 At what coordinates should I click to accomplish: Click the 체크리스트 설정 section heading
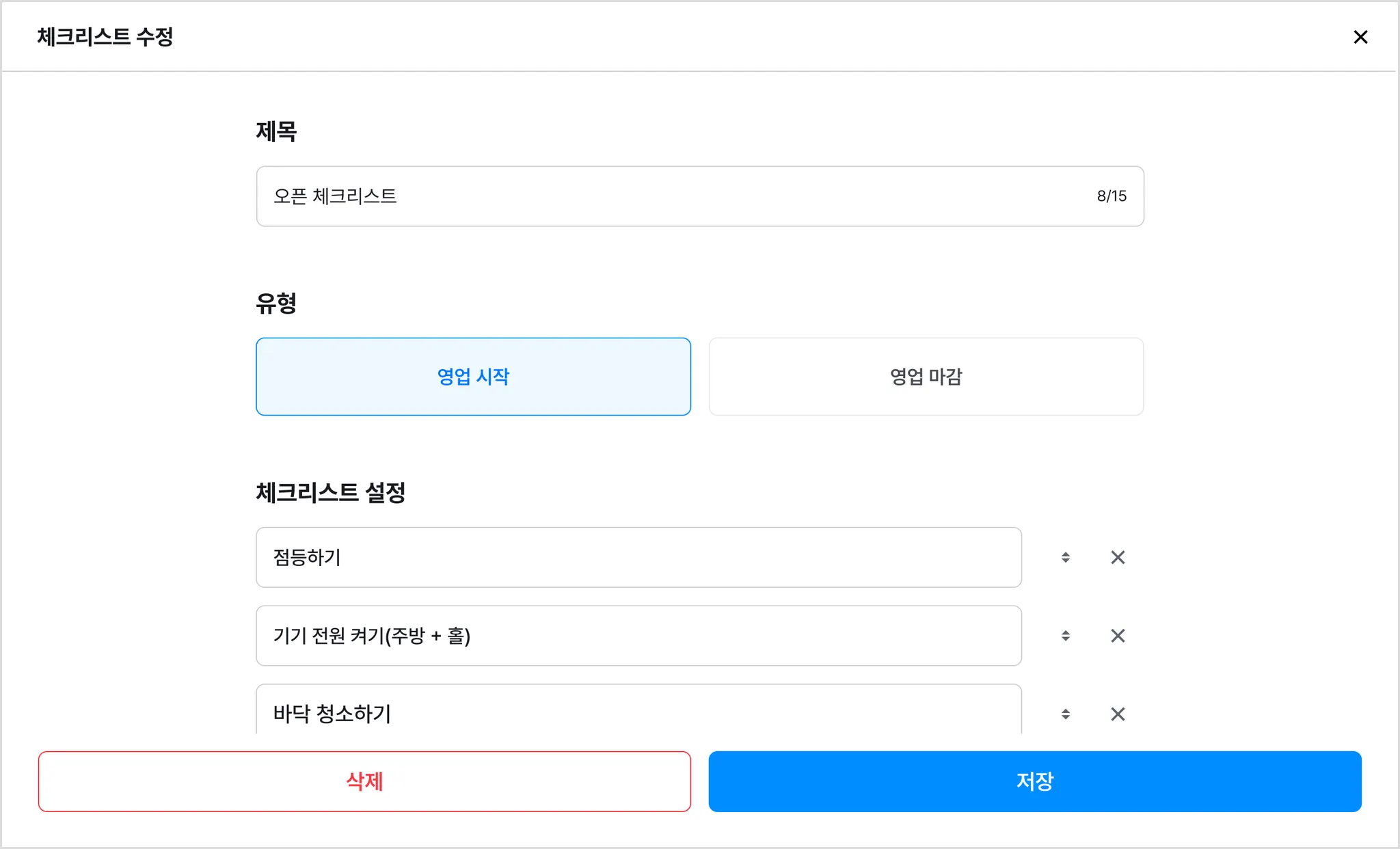coord(330,492)
